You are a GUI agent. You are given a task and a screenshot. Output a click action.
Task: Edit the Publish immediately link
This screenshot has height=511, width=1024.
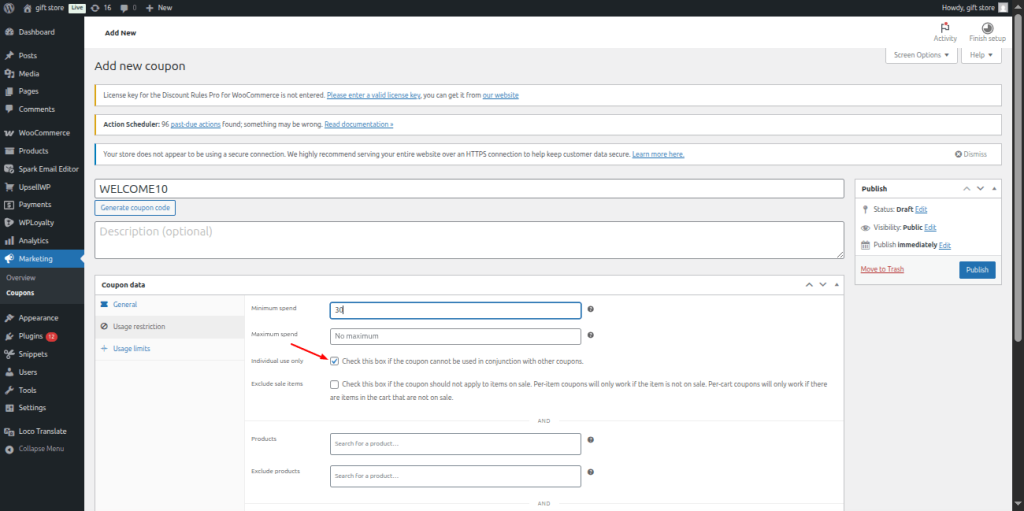[x=945, y=246]
